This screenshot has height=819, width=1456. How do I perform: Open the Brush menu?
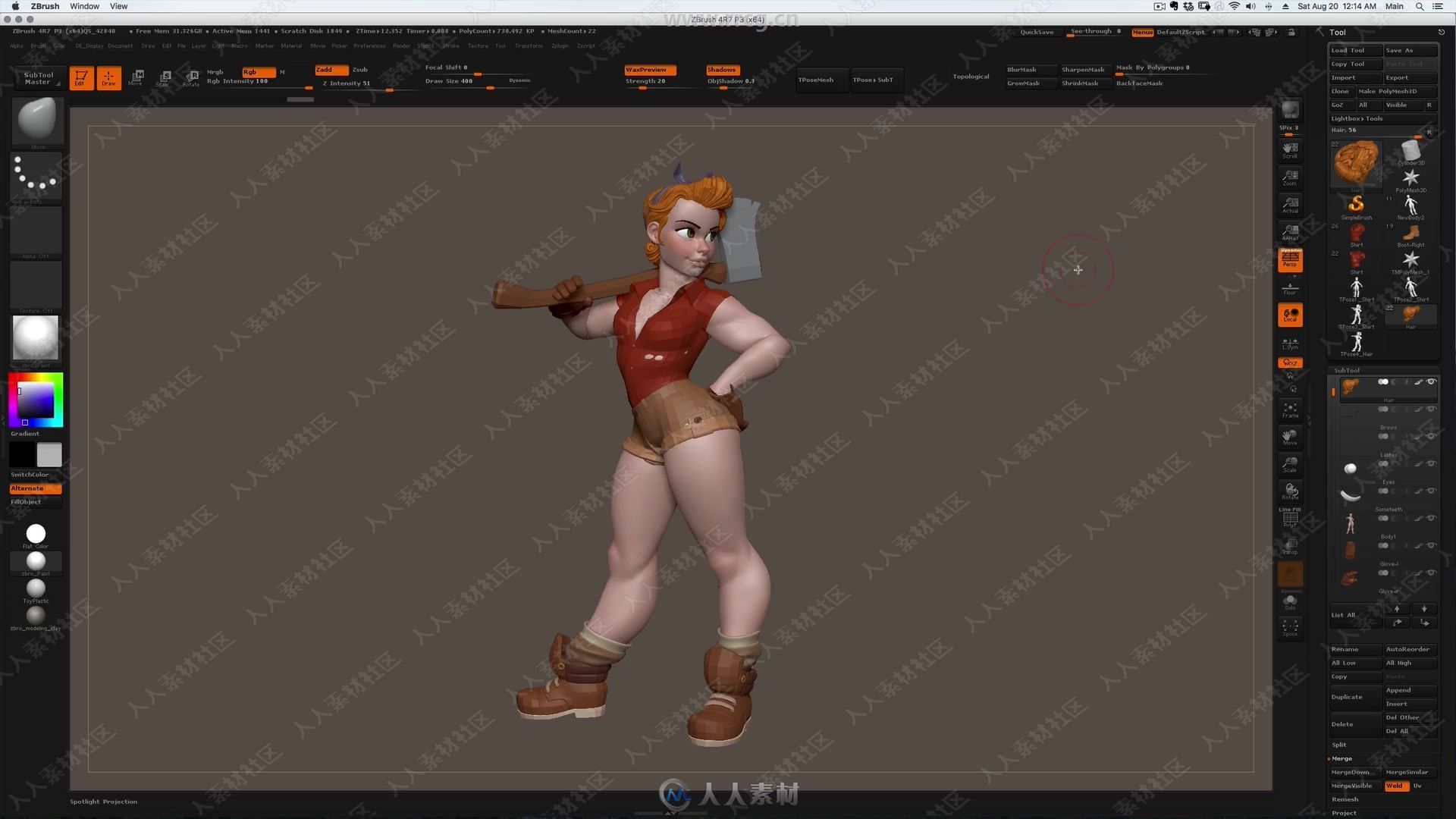tap(38, 45)
